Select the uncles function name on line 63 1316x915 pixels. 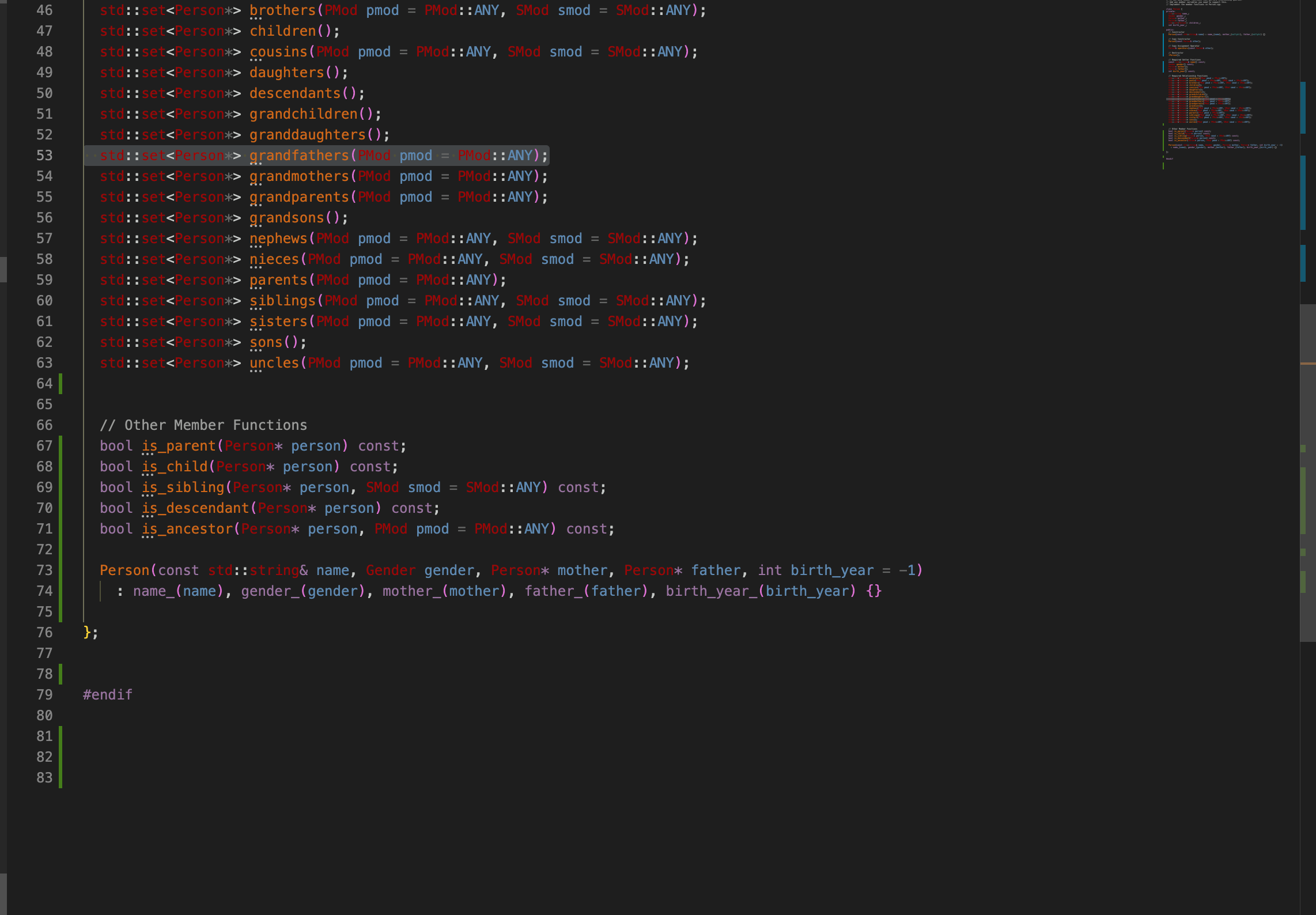(x=275, y=362)
